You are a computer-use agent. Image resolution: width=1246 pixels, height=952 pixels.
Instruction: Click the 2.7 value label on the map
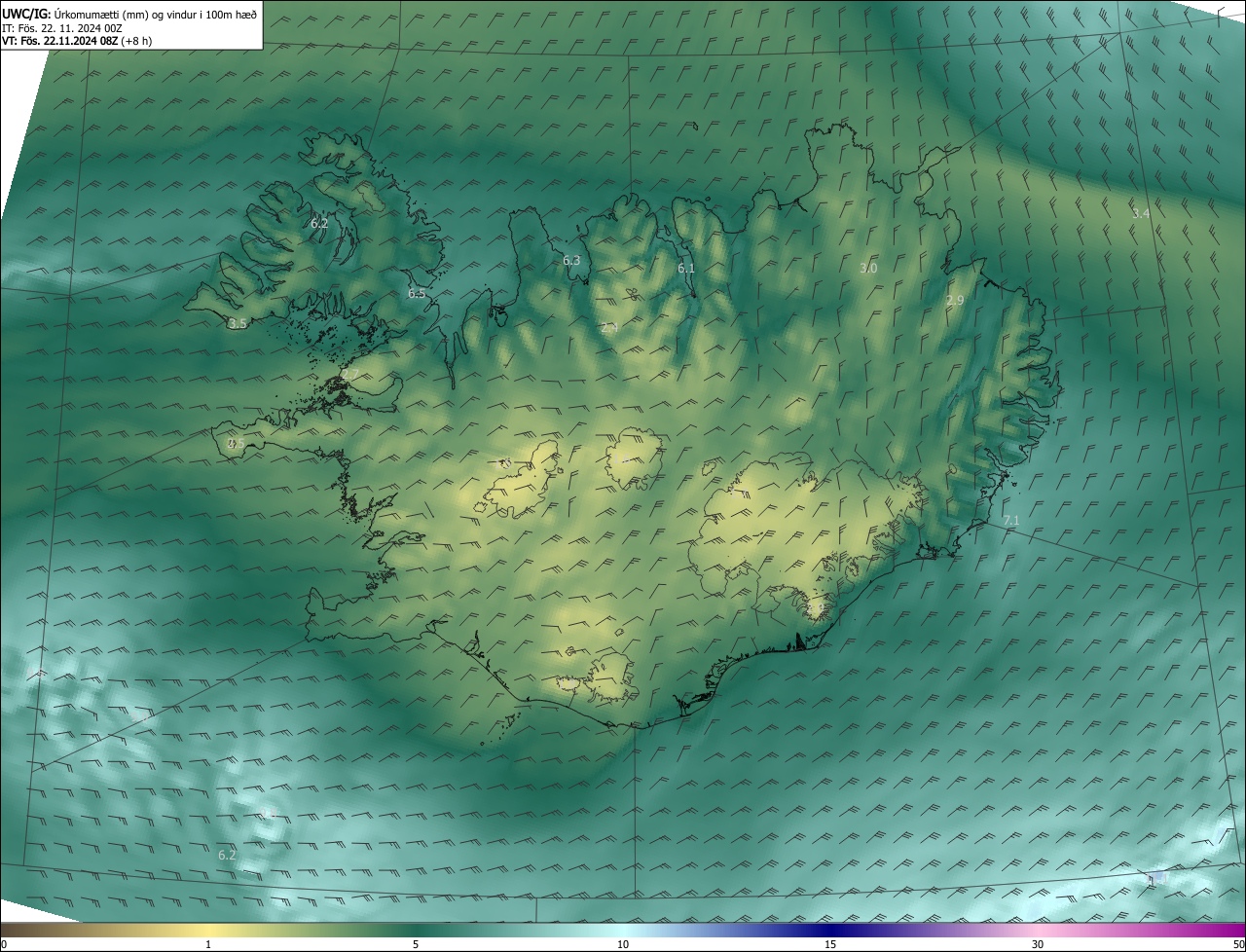[349, 375]
